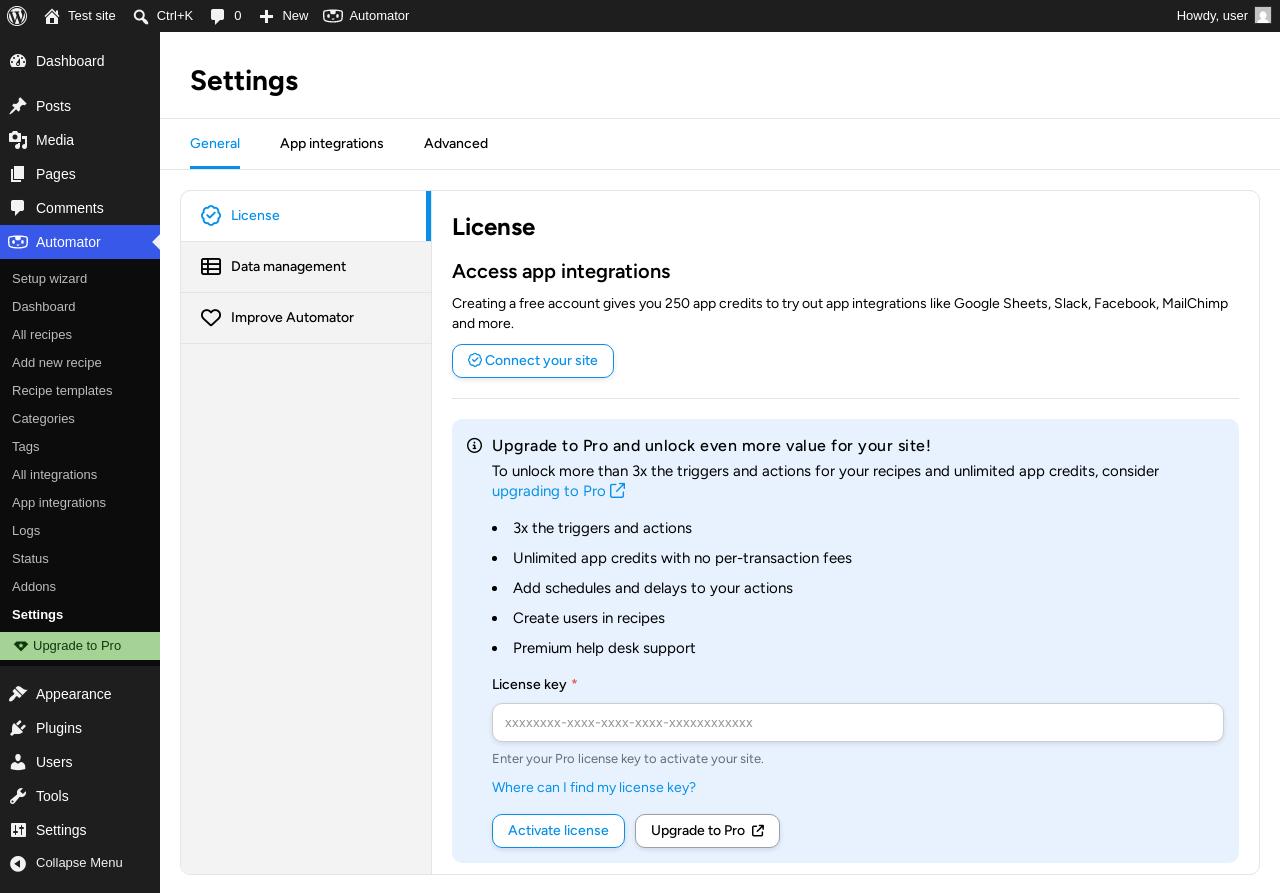The image size is (1280, 893).
Task: Click the WordPress logo icon
Action: pyautogui.click(x=17, y=16)
